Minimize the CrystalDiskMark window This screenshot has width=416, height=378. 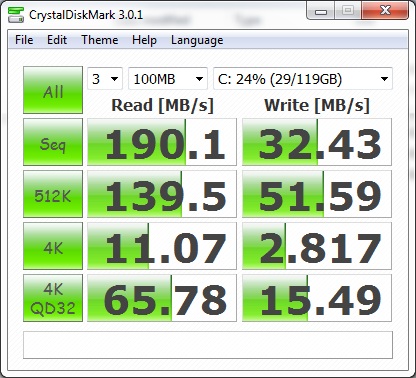coord(321,12)
